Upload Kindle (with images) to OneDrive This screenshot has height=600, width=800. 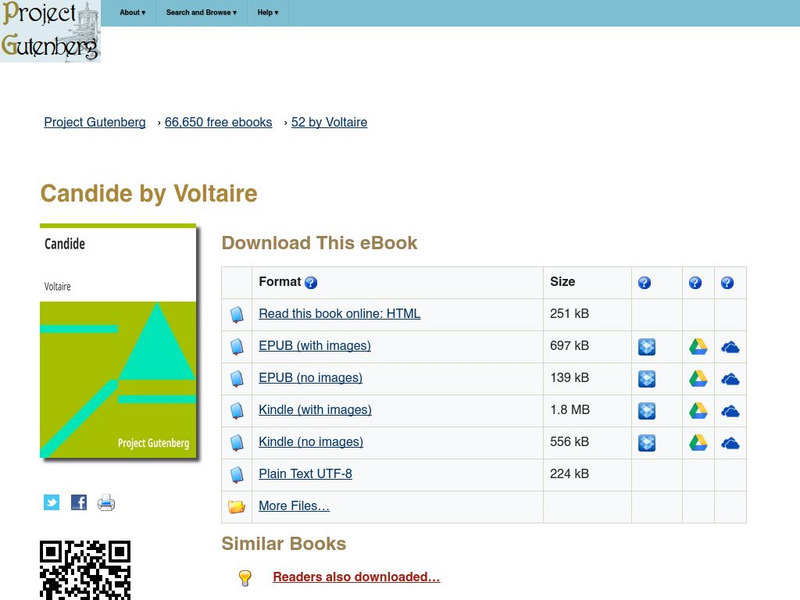731,409
